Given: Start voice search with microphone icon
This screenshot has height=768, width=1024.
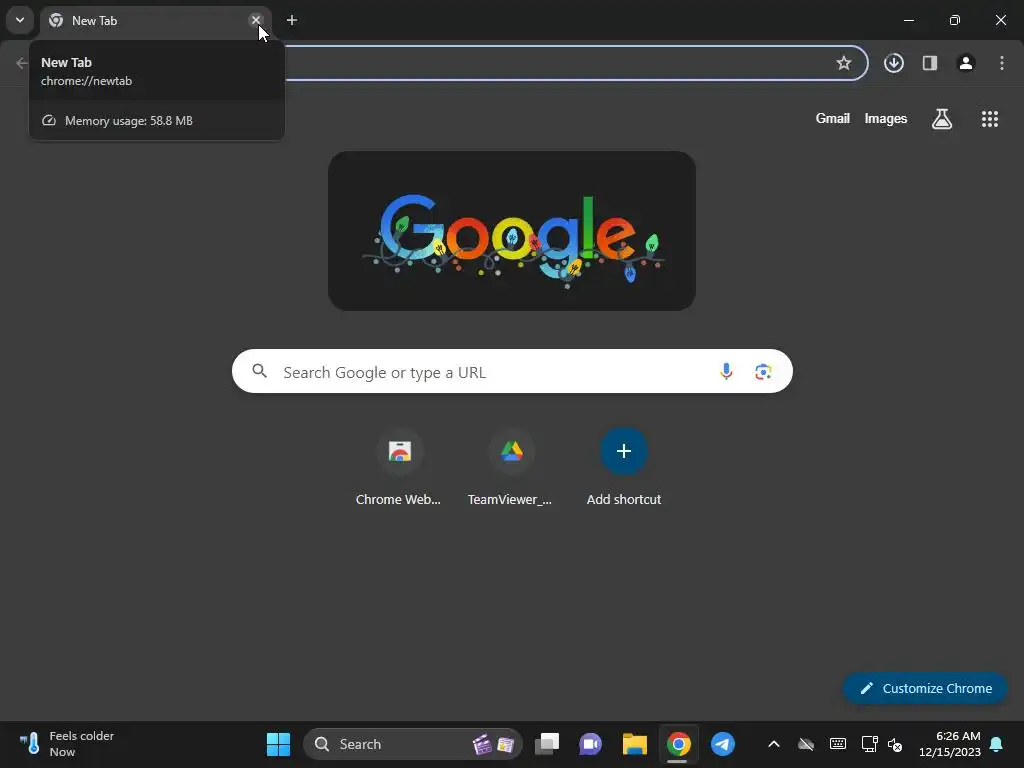Looking at the screenshot, I should (726, 372).
